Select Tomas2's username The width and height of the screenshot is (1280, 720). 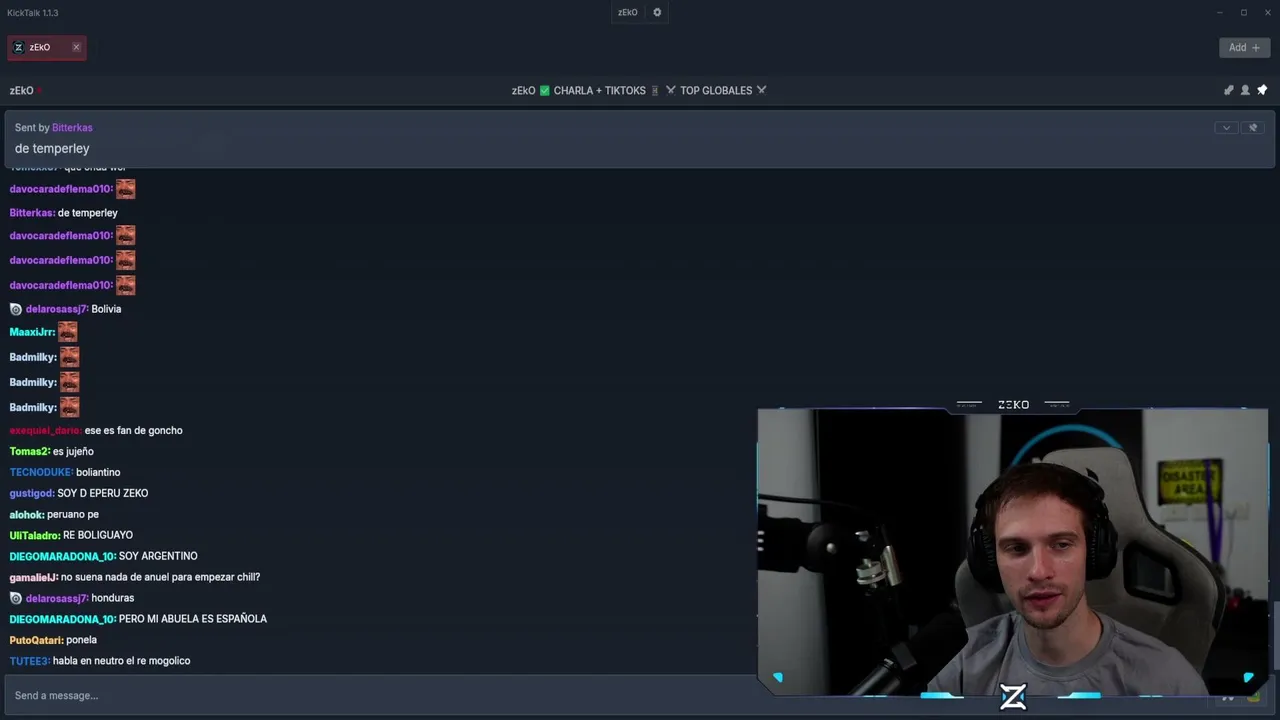30,451
